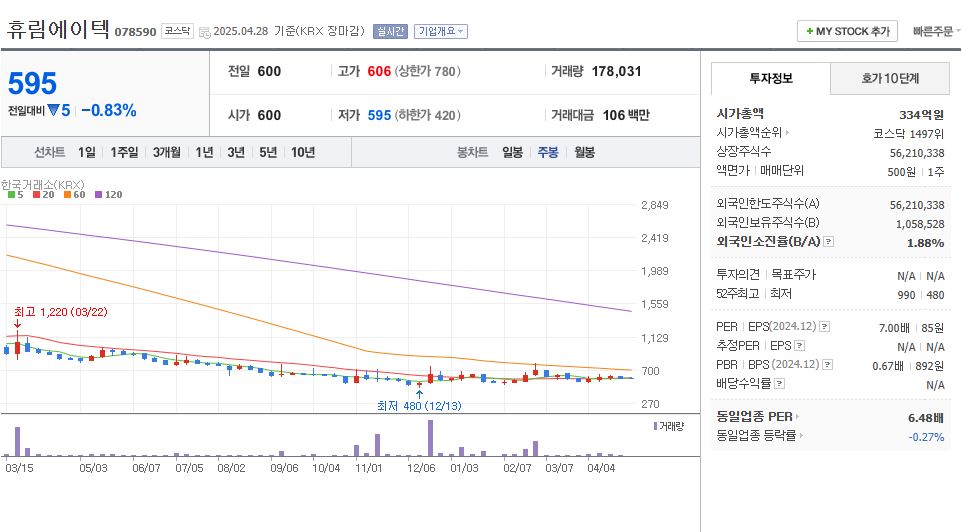Click the 시가총액순위 link
Screen dimensions: 962x532
click(x=749, y=133)
